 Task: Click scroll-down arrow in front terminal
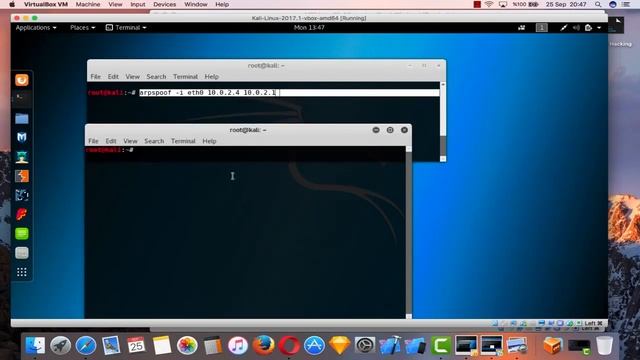tap(409, 316)
